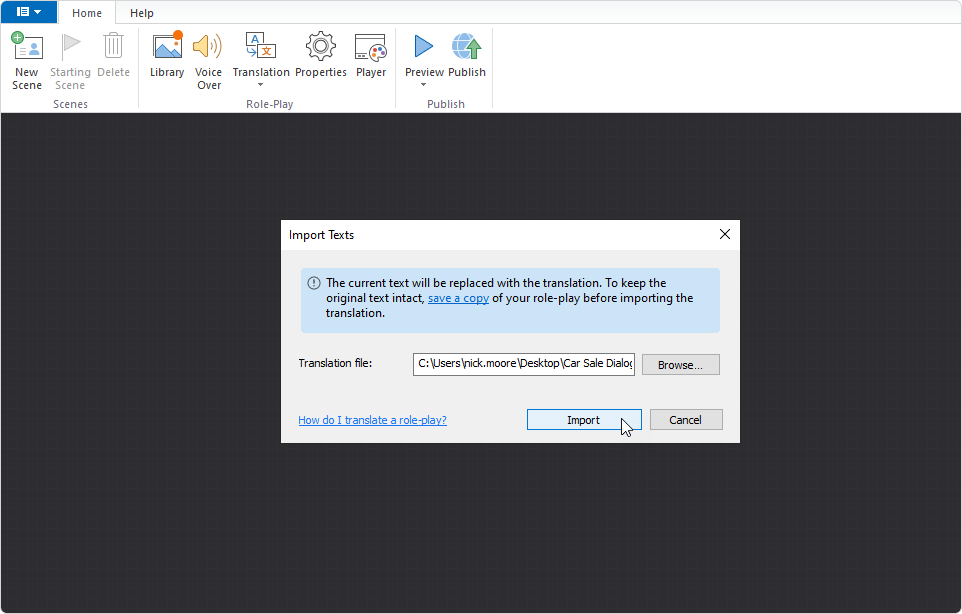
Task: Switch to the Help ribbon tab
Action: tap(142, 13)
